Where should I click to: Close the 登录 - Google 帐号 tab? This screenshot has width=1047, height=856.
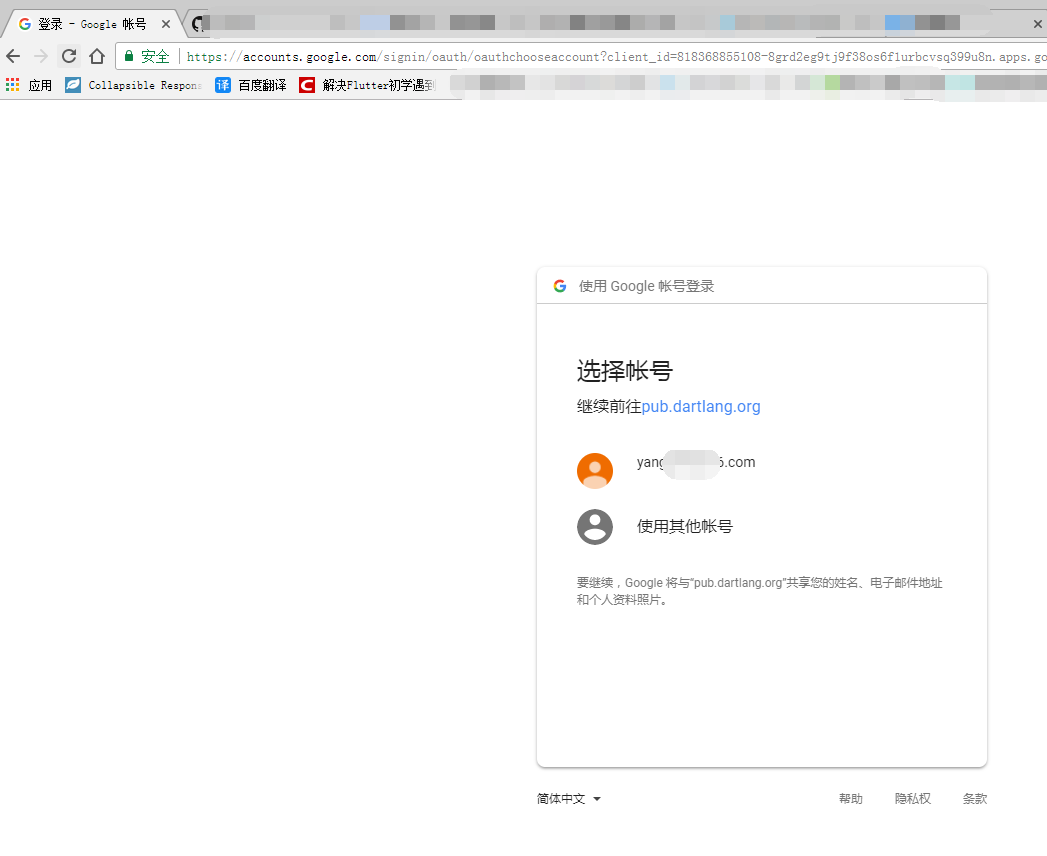166,24
